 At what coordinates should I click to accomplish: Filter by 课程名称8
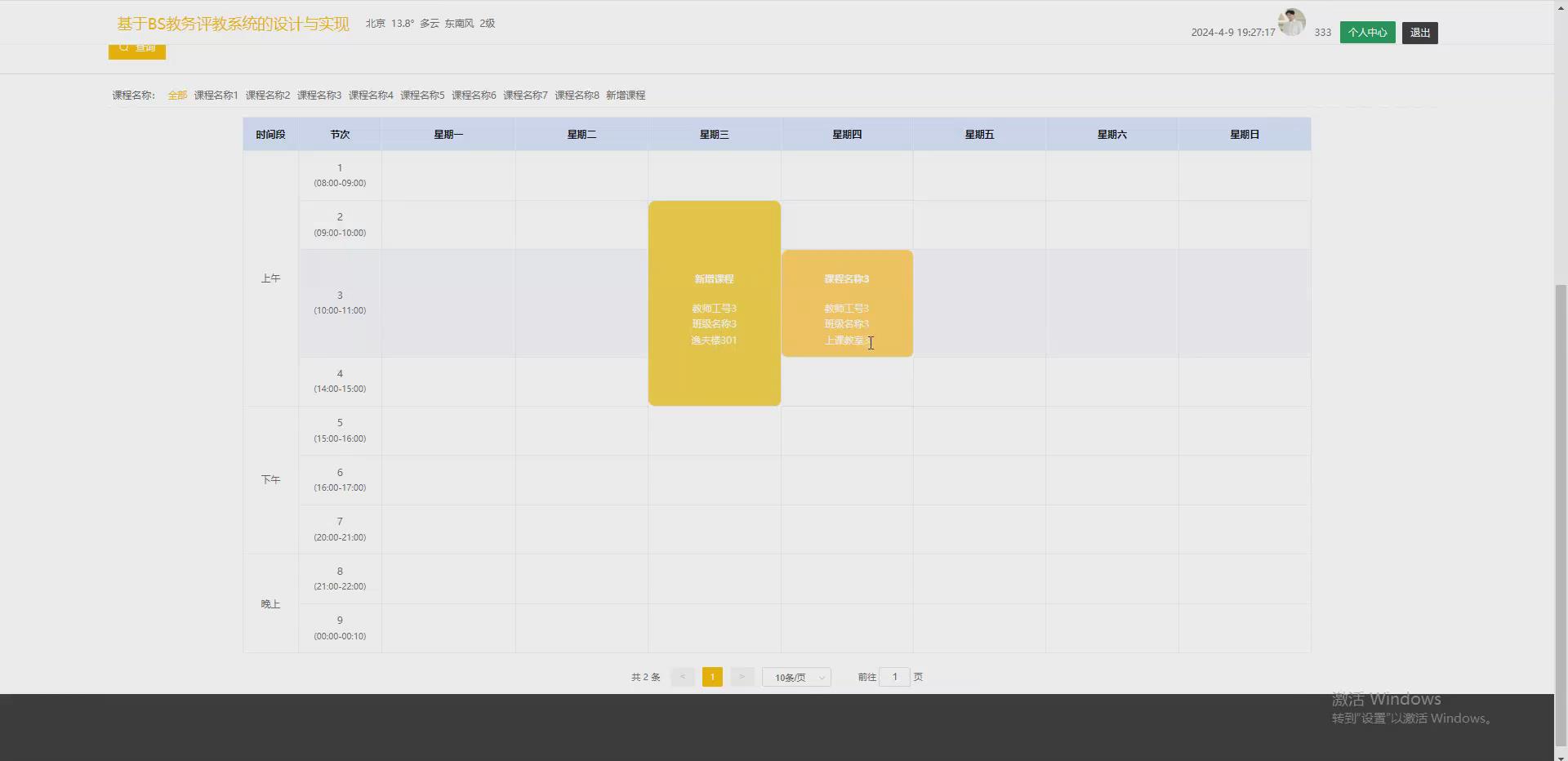click(x=577, y=96)
